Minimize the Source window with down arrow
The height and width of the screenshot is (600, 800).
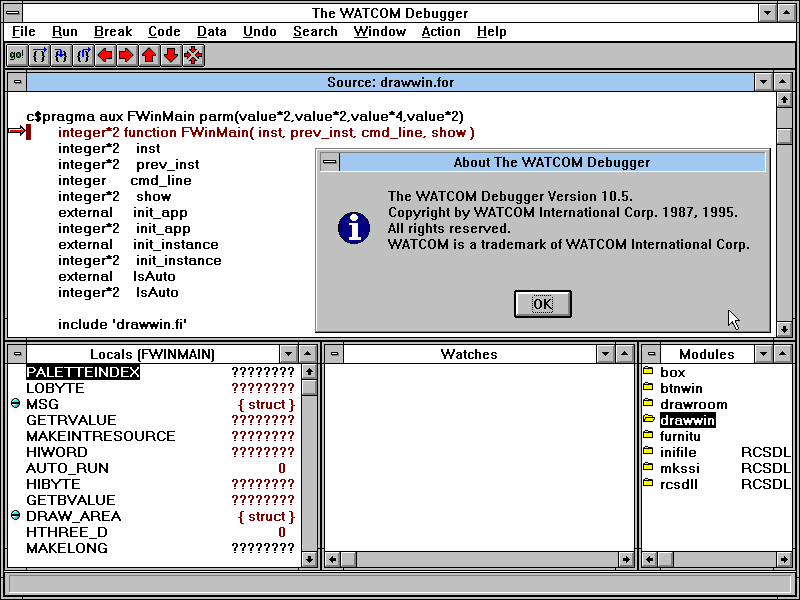click(763, 82)
